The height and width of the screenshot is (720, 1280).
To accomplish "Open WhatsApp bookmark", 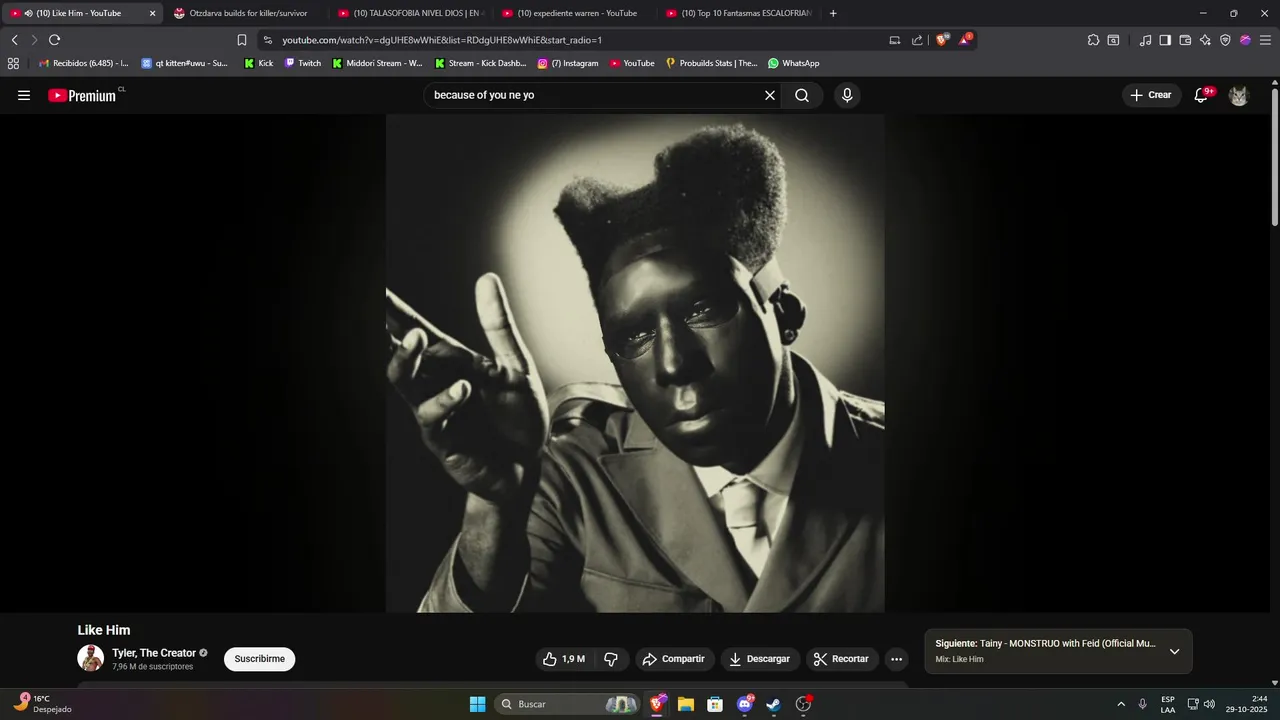I will (793, 63).
